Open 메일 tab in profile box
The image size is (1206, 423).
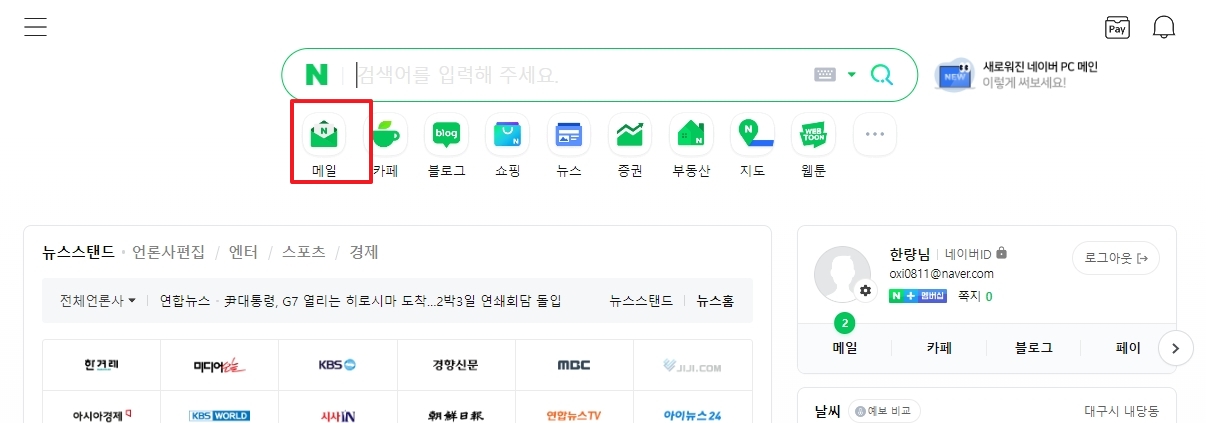point(845,348)
